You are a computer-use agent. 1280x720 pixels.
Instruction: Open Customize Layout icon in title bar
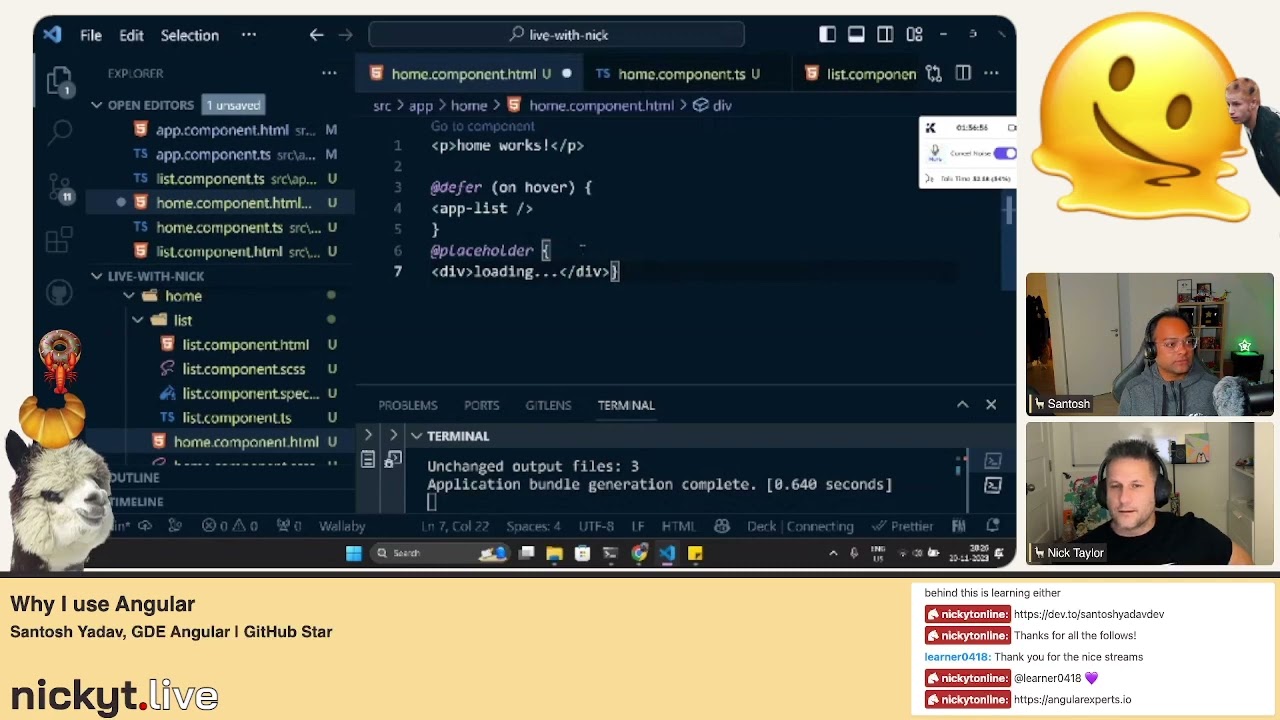point(914,34)
